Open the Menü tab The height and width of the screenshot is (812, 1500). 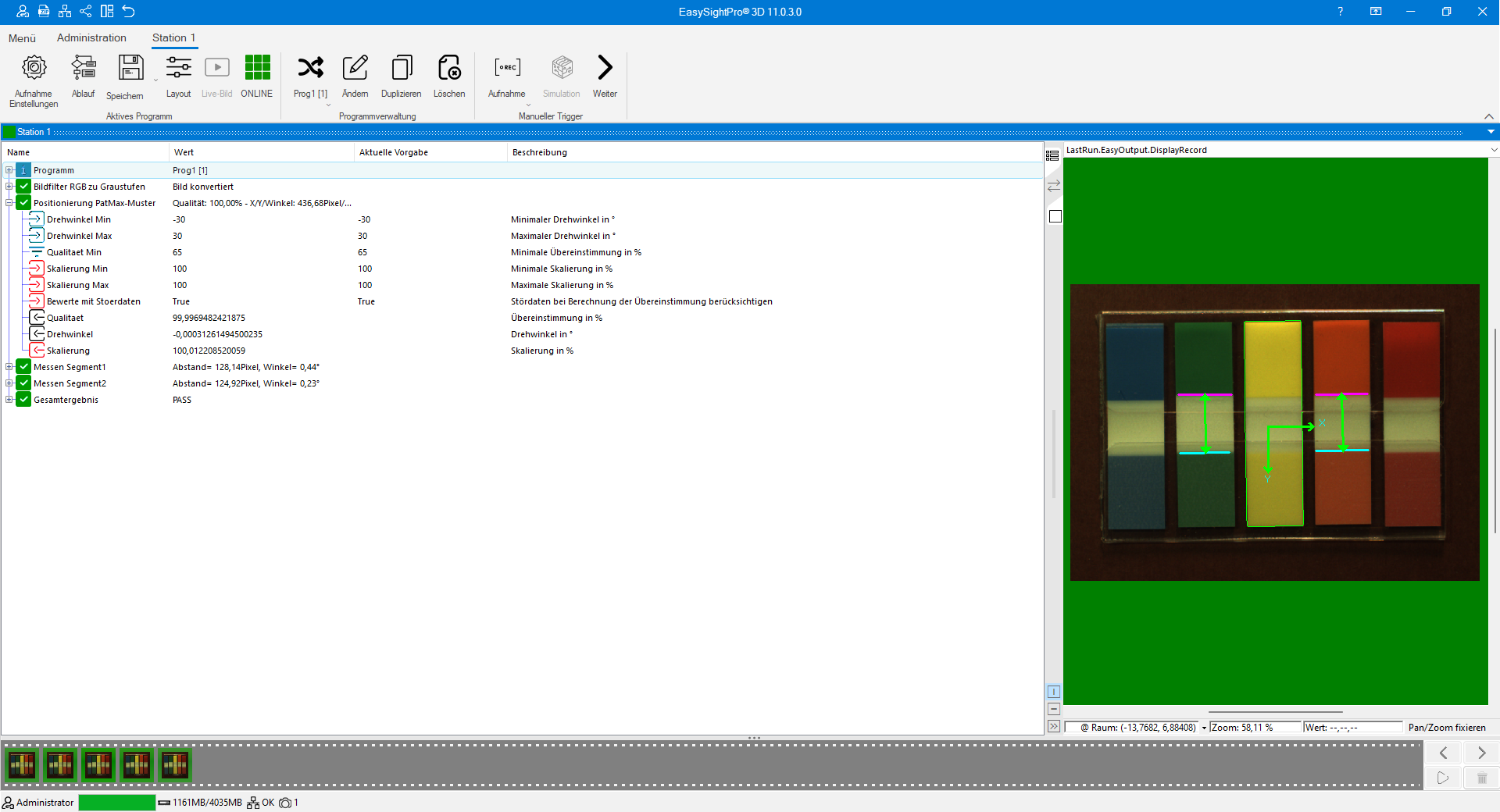pyautogui.click(x=22, y=37)
